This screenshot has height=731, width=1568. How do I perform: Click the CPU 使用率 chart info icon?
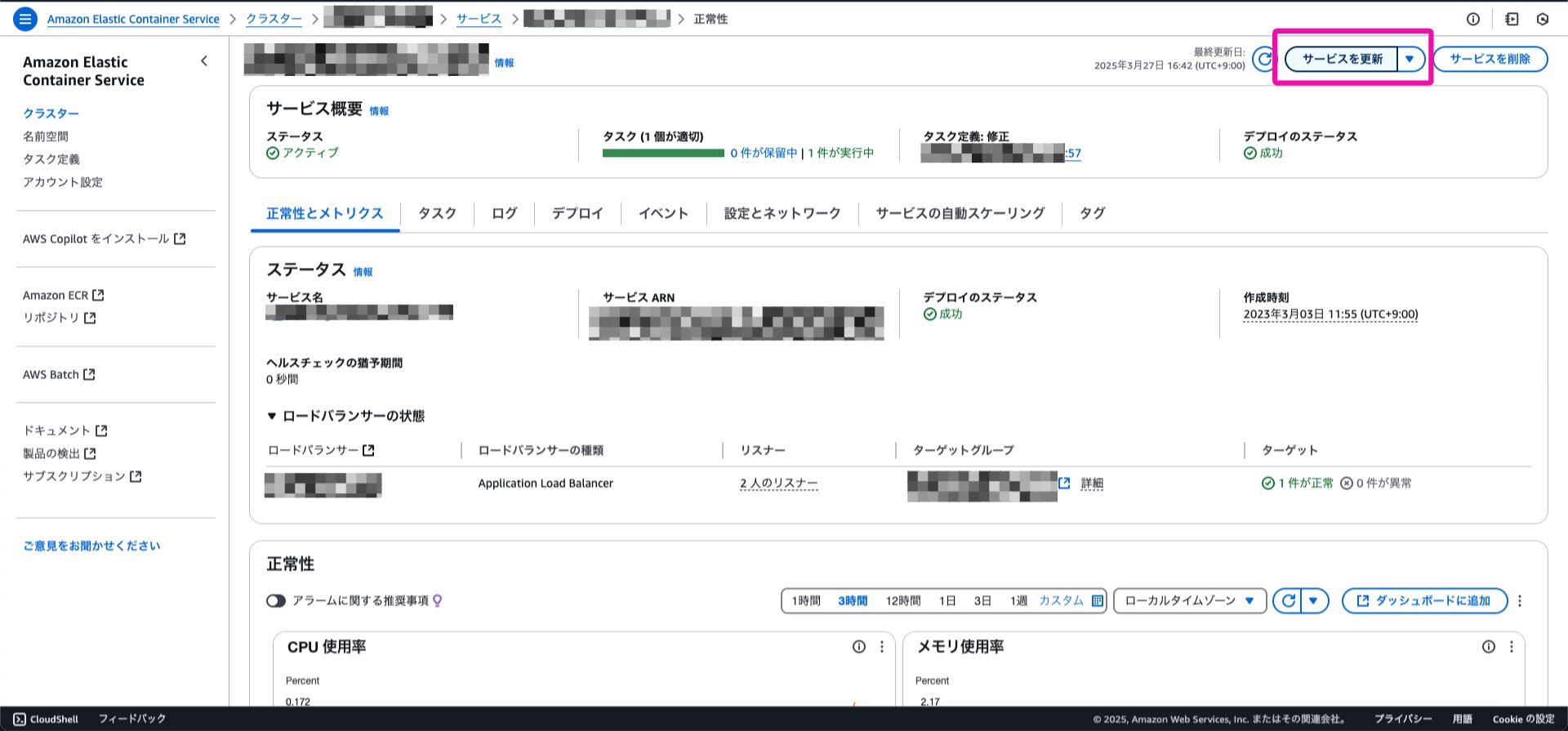click(859, 647)
